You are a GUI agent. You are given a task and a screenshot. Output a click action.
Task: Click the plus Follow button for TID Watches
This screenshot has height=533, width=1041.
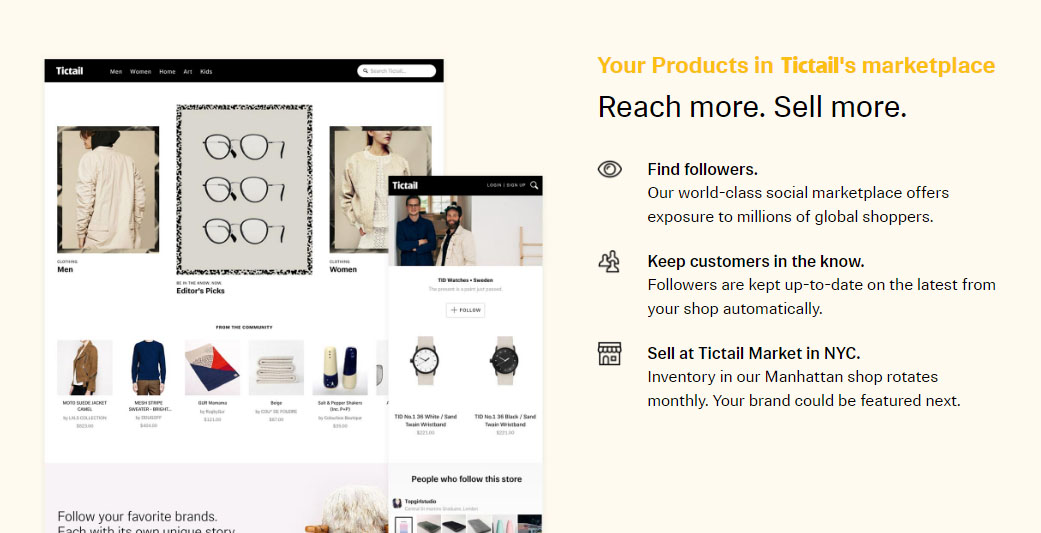465,310
